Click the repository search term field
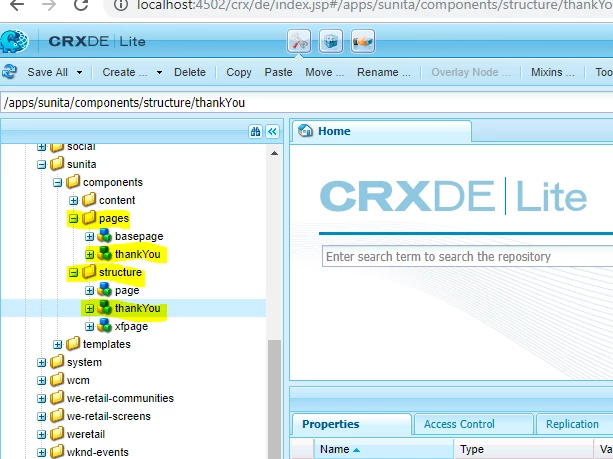613x459 pixels. point(468,256)
